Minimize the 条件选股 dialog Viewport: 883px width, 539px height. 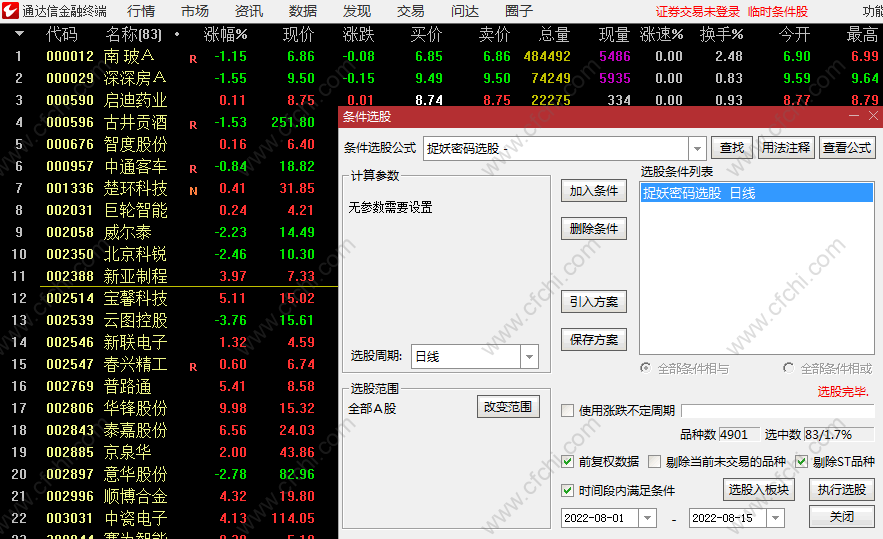tap(854, 115)
